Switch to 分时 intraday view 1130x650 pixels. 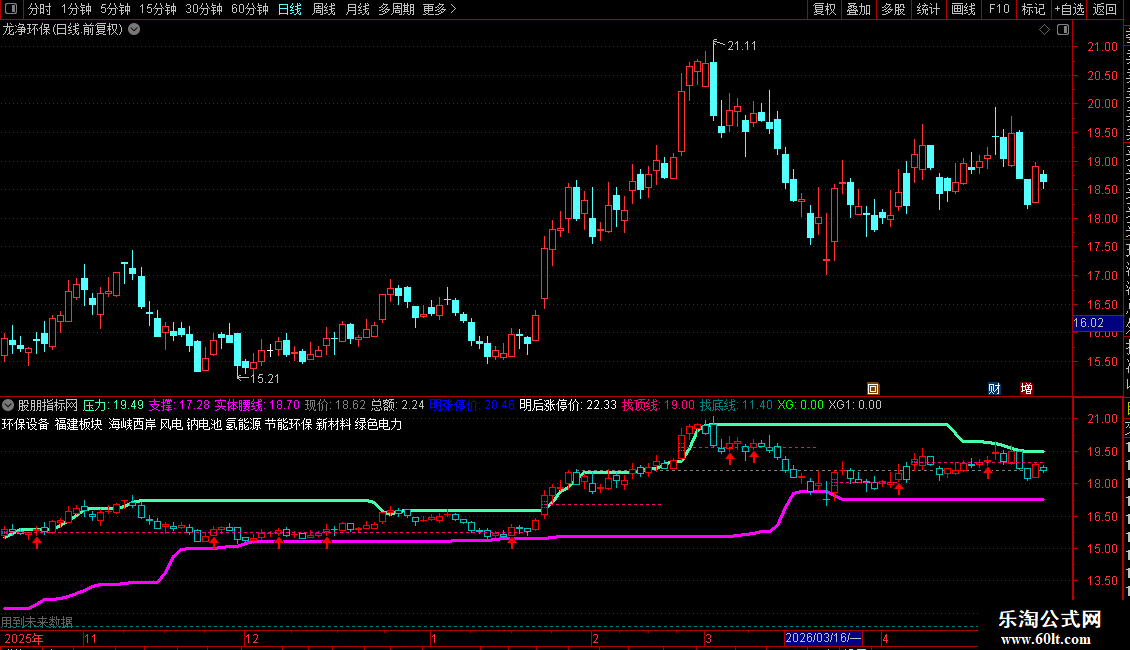tap(40, 9)
